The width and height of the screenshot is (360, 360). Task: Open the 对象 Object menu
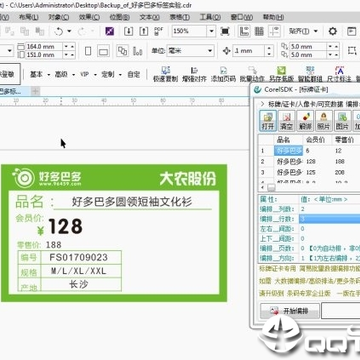[59, 17]
